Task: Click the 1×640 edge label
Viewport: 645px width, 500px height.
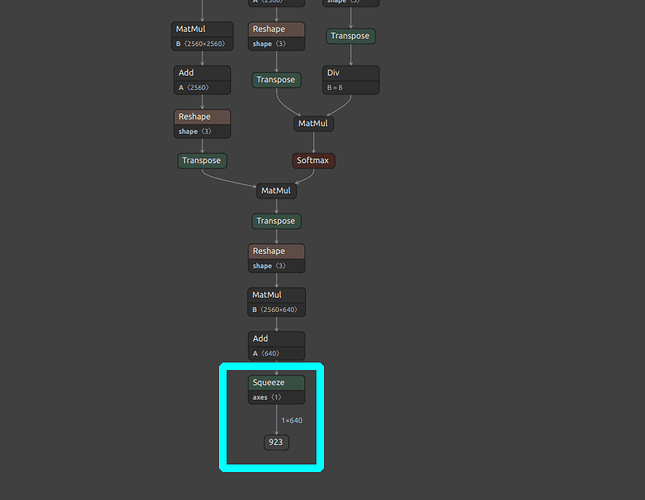Action: point(291,420)
